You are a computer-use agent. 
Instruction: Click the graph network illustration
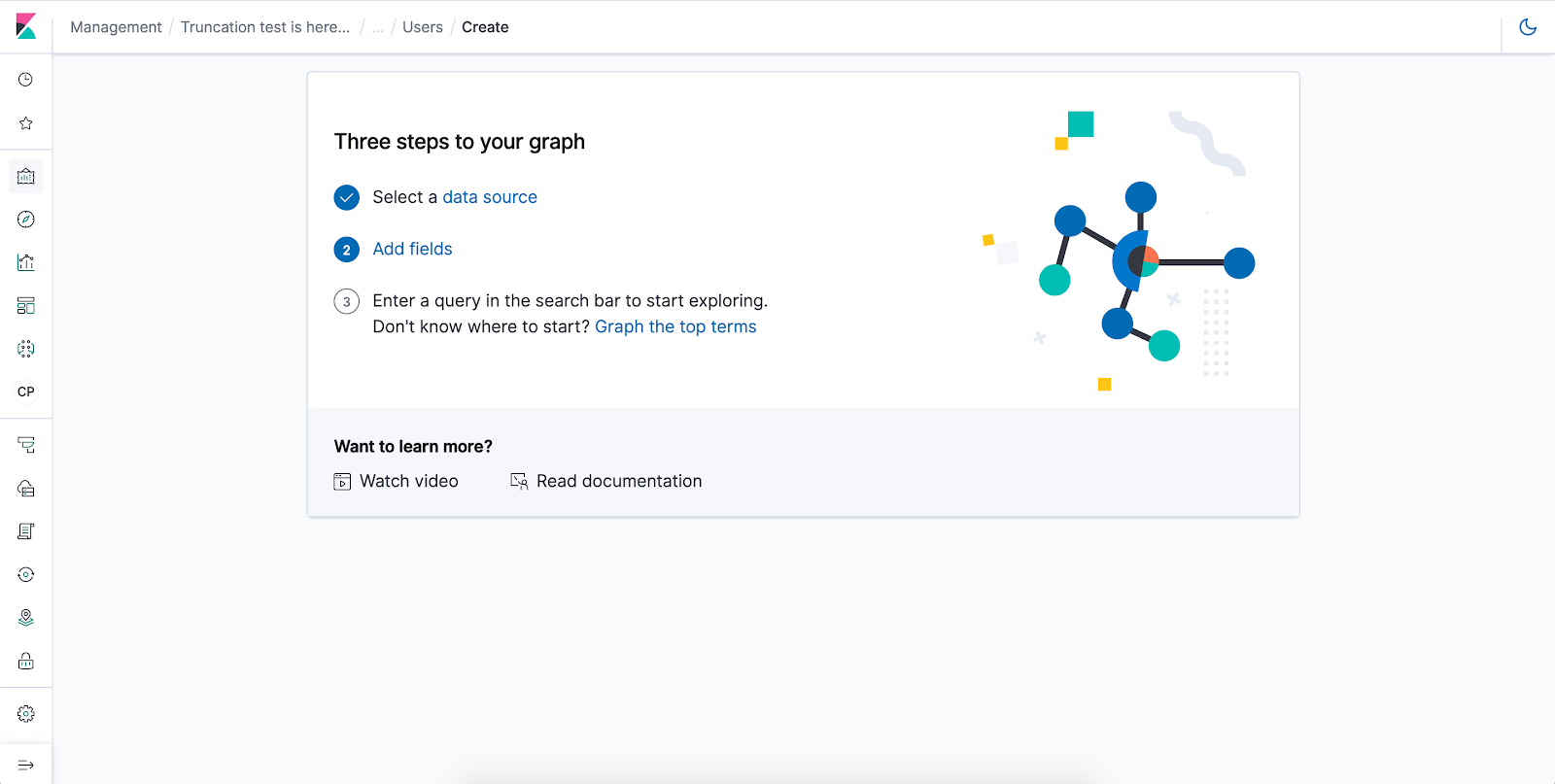click(1119, 251)
